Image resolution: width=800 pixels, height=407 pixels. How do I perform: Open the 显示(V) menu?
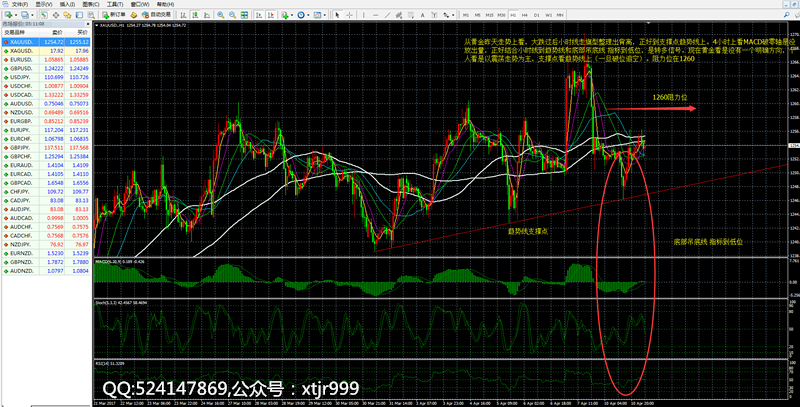[44, 4]
